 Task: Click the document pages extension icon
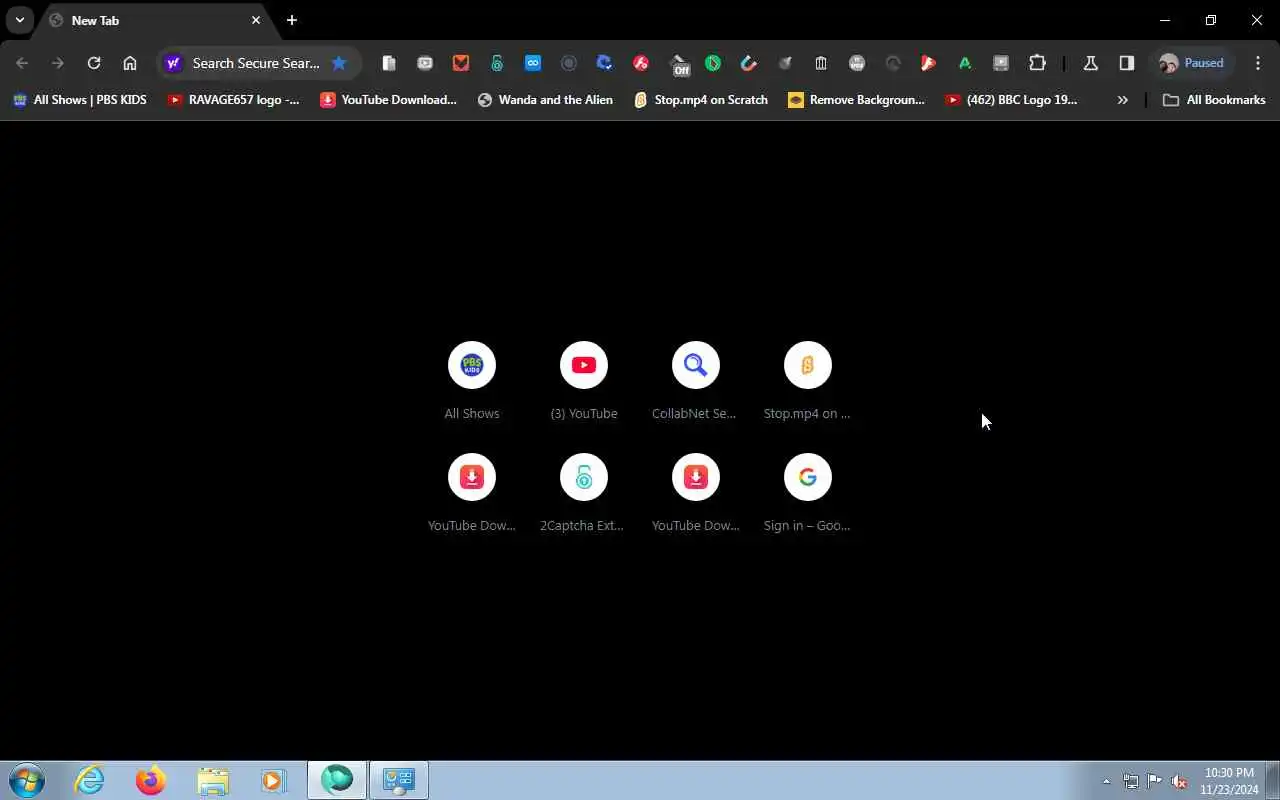[389, 63]
